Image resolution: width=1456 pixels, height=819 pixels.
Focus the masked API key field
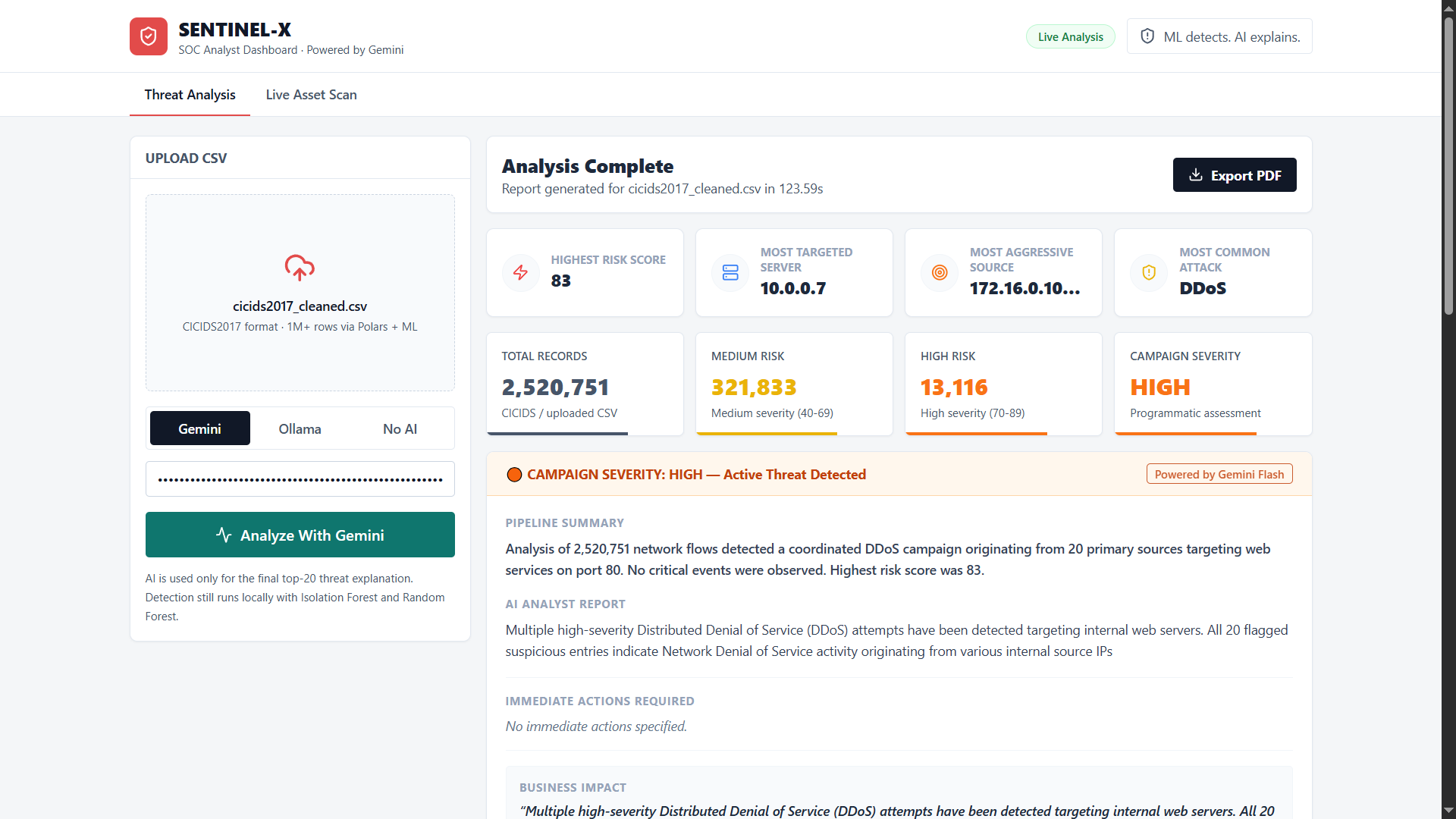[x=300, y=479]
